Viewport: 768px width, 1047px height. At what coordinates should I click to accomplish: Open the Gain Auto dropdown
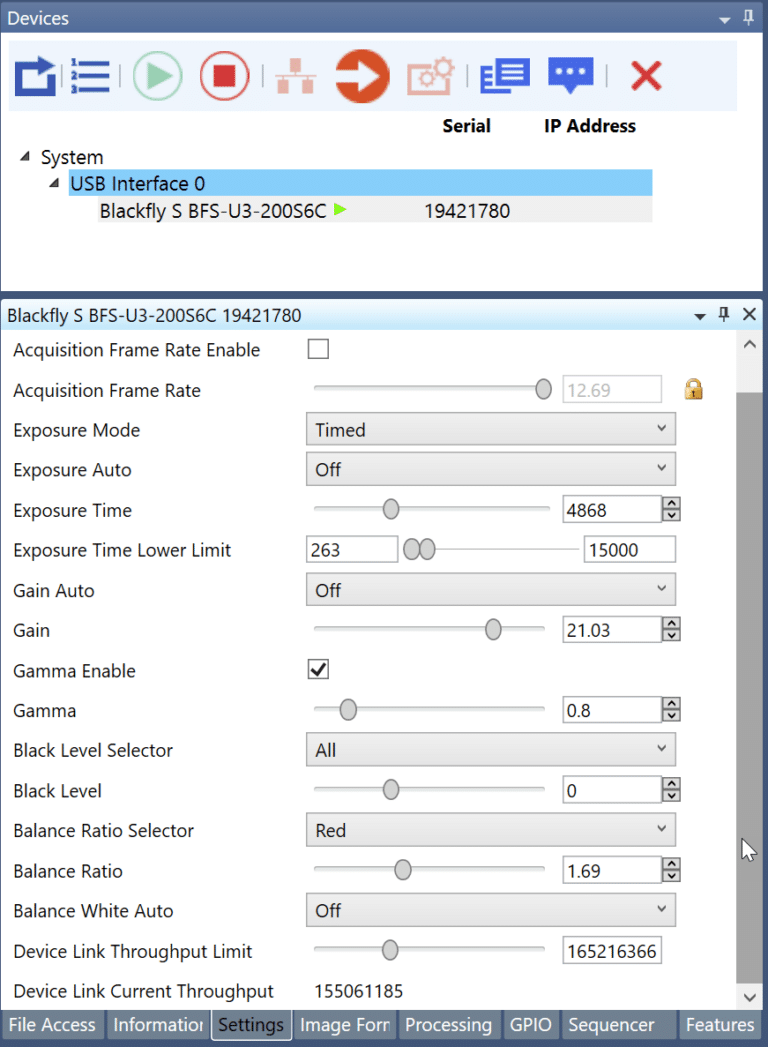491,590
